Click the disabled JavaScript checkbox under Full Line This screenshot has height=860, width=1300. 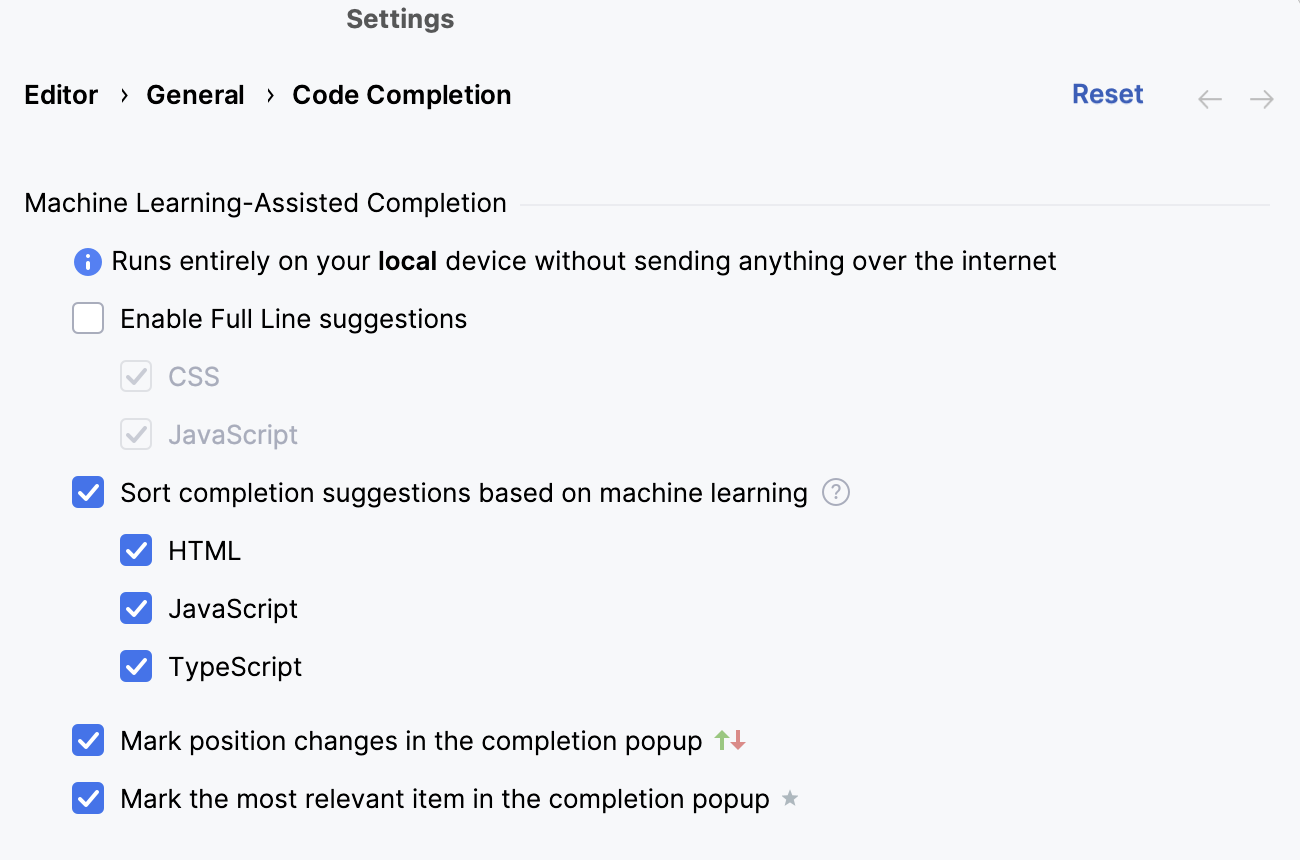[x=136, y=434]
